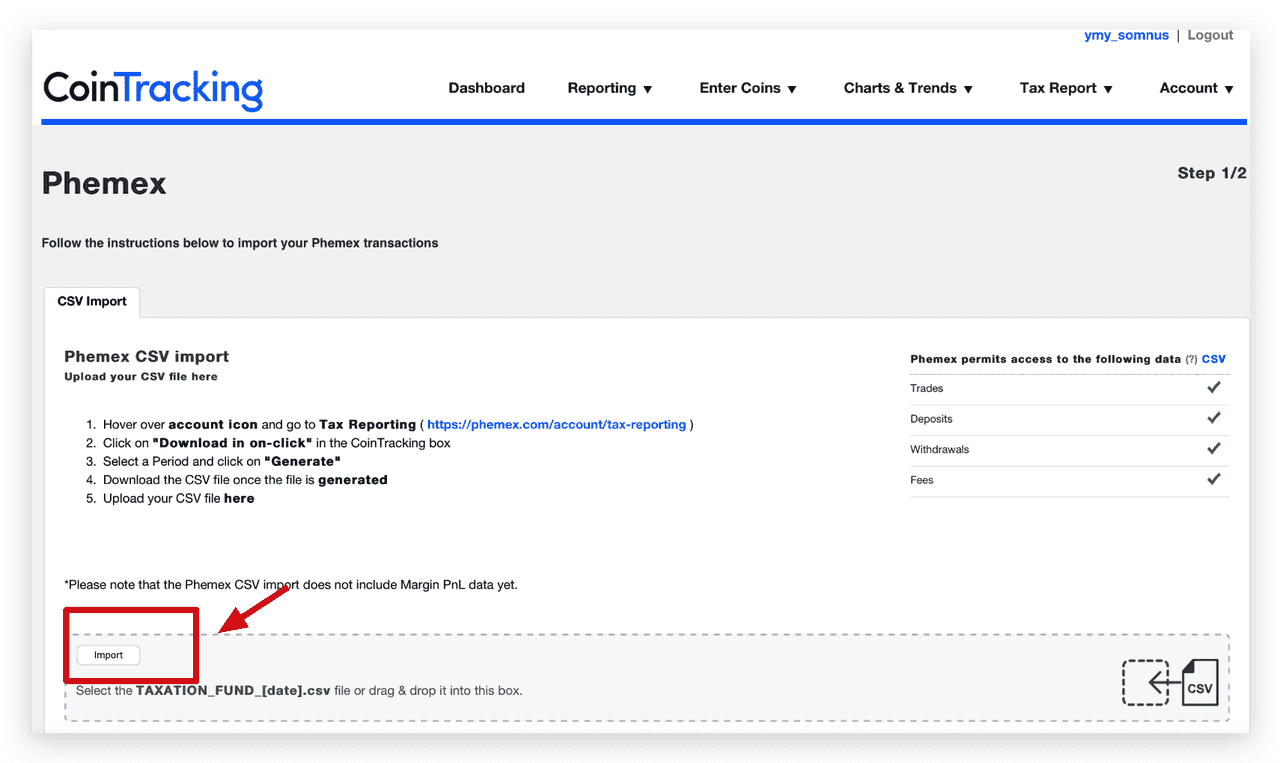The image size is (1280, 763).
Task: Expand the Reporting dropdown menu
Action: (610, 88)
